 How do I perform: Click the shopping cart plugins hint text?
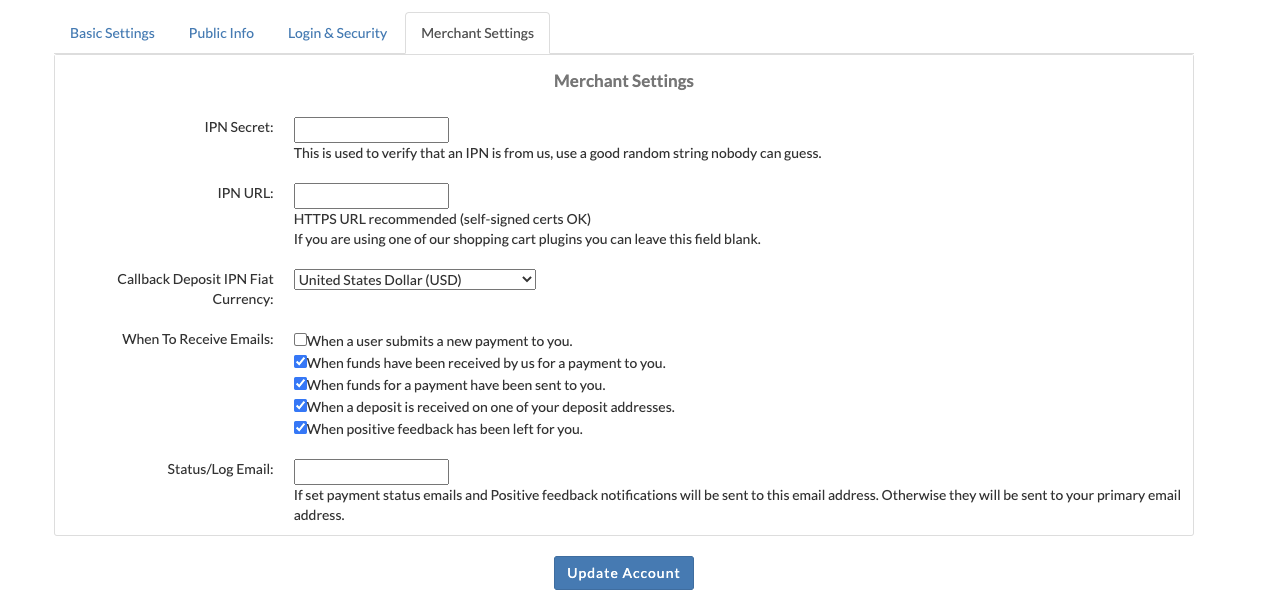(527, 239)
